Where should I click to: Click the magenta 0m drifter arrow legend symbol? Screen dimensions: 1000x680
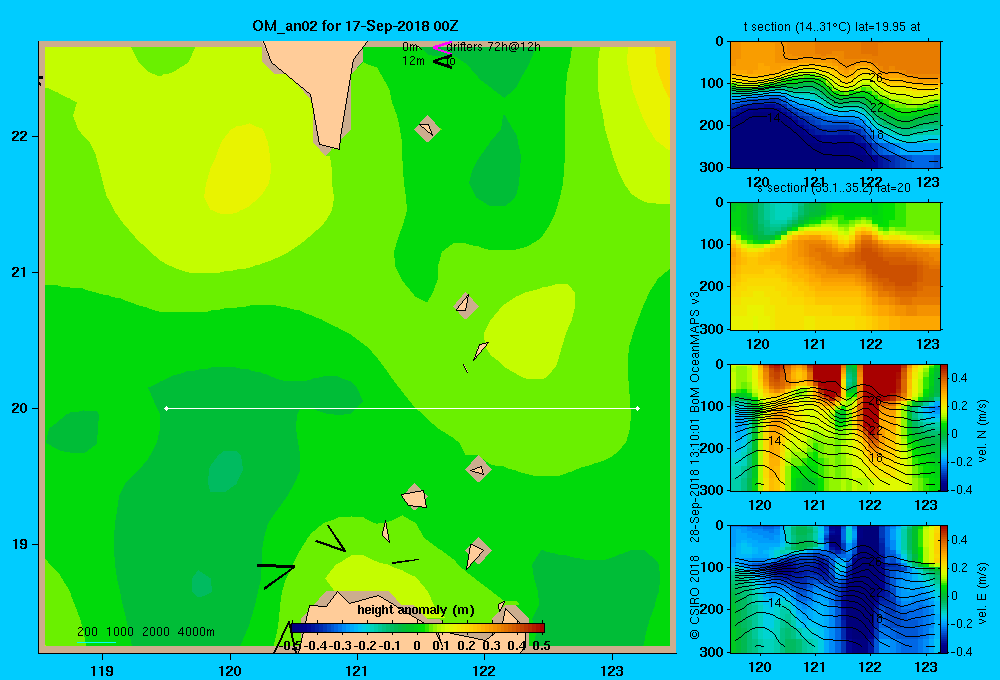coord(442,47)
